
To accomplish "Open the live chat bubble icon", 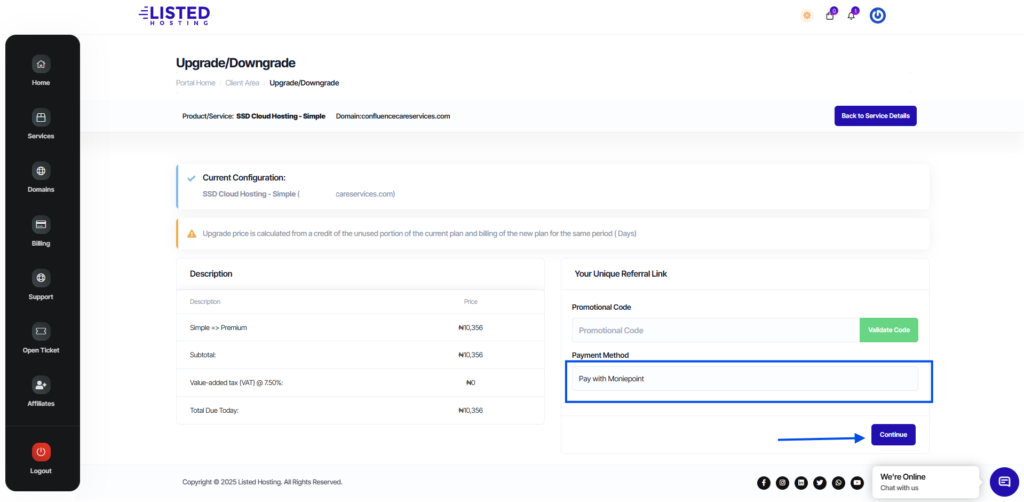I will pyautogui.click(x=1003, y=482).
